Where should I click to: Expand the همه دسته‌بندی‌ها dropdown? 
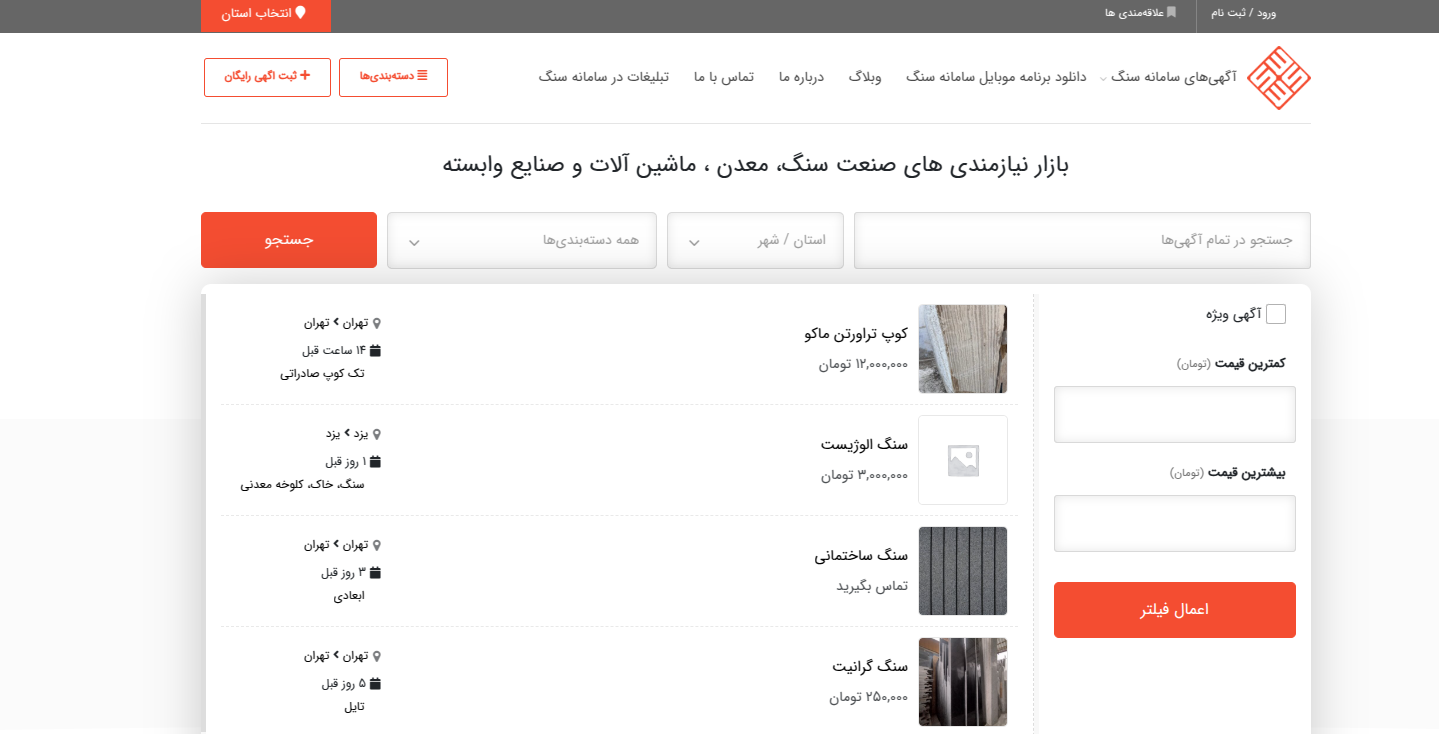[x=521, y=241]
